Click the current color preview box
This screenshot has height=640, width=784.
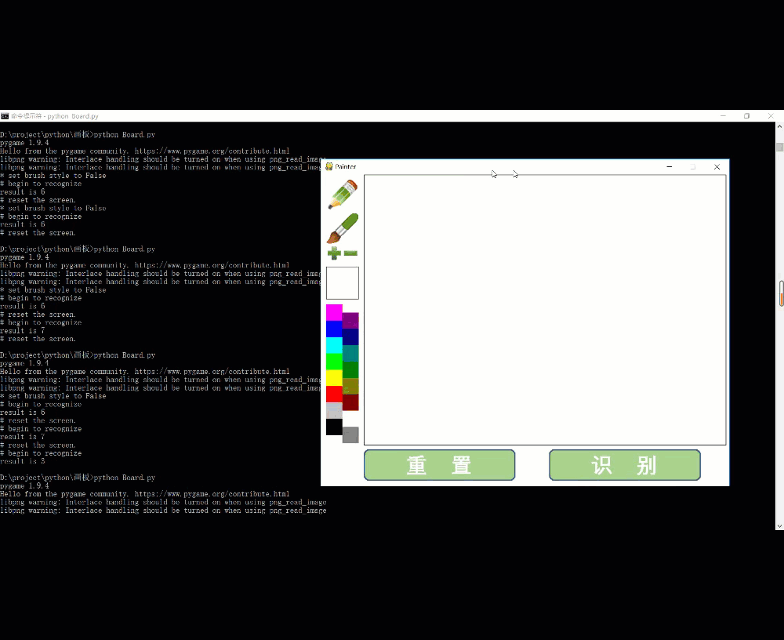click(342, 283)
